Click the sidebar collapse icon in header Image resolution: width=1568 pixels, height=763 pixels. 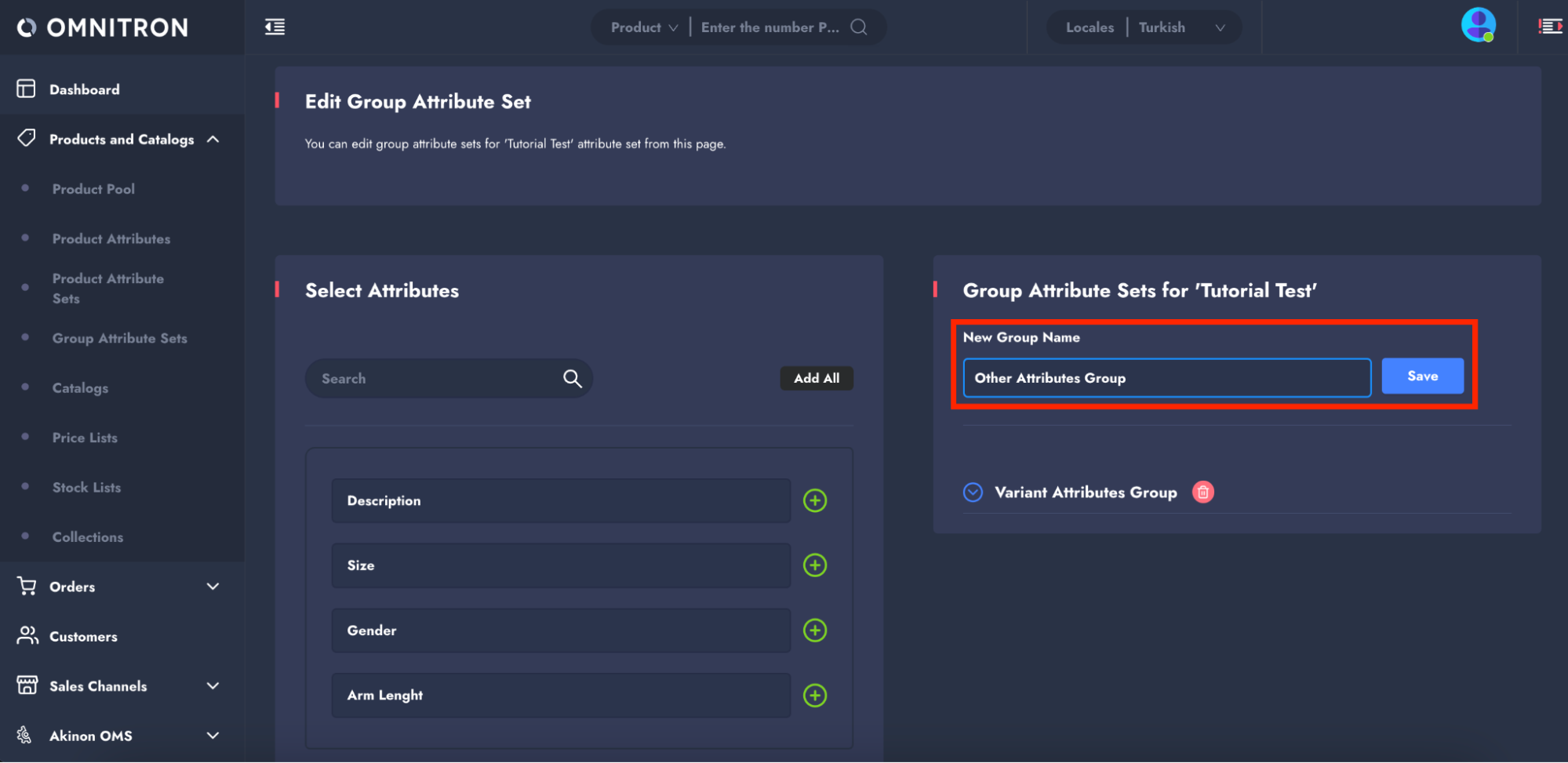[x=275, y=27]
